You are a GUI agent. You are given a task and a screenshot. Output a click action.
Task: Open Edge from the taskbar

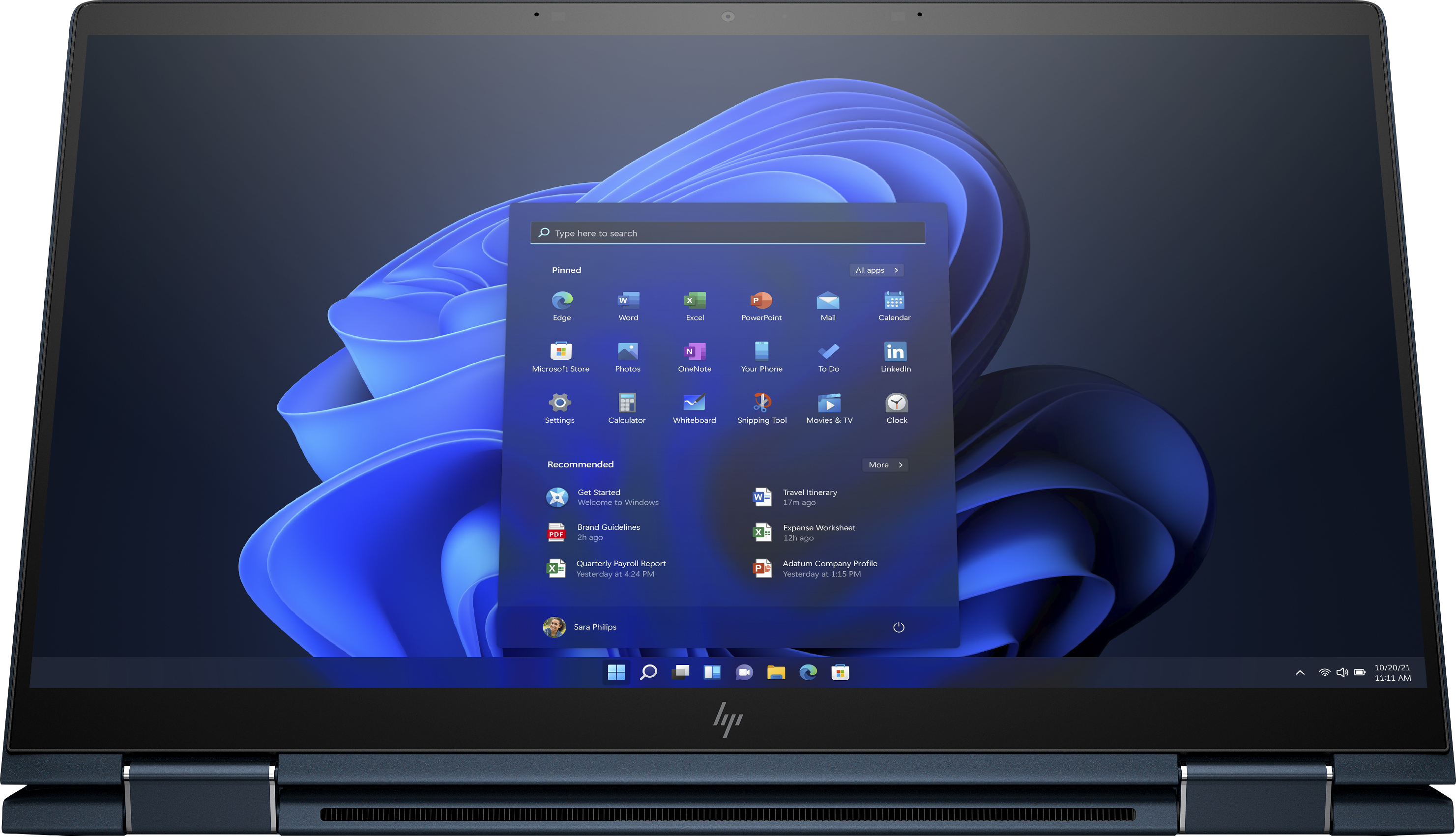click(808, 672)
